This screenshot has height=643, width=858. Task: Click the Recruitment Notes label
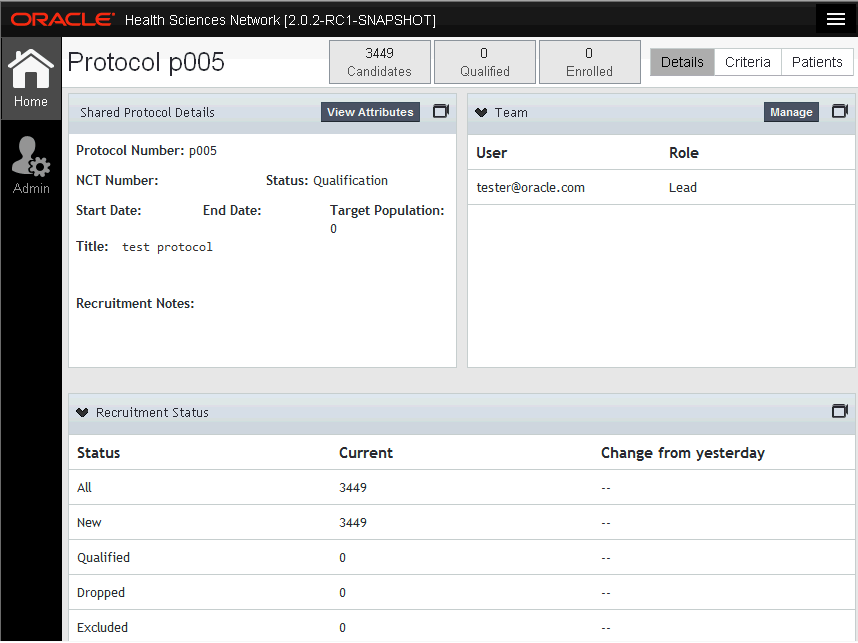point(135,303)
